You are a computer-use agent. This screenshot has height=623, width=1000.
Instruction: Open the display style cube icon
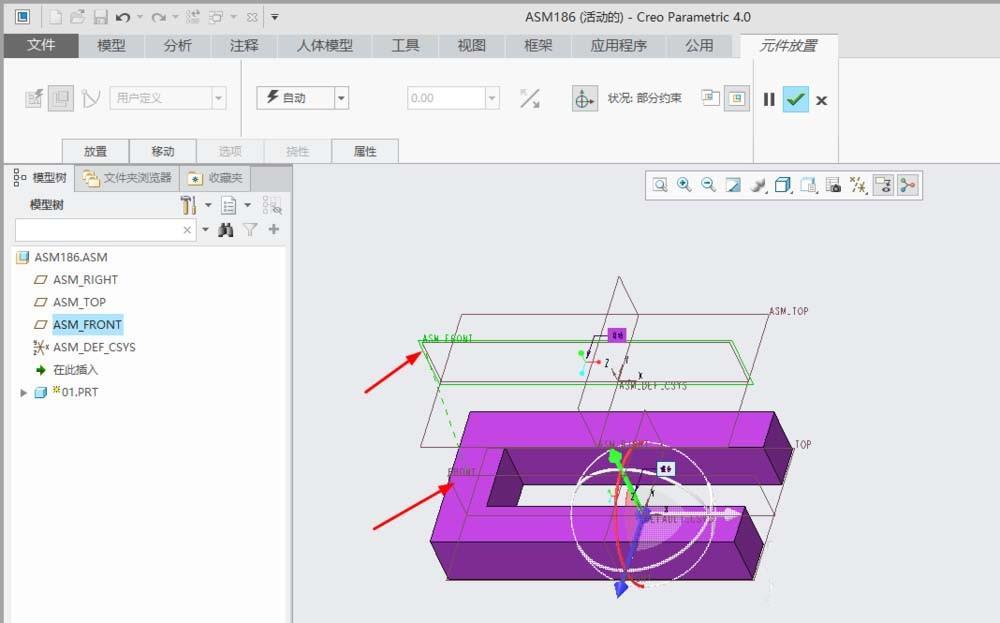782,184
